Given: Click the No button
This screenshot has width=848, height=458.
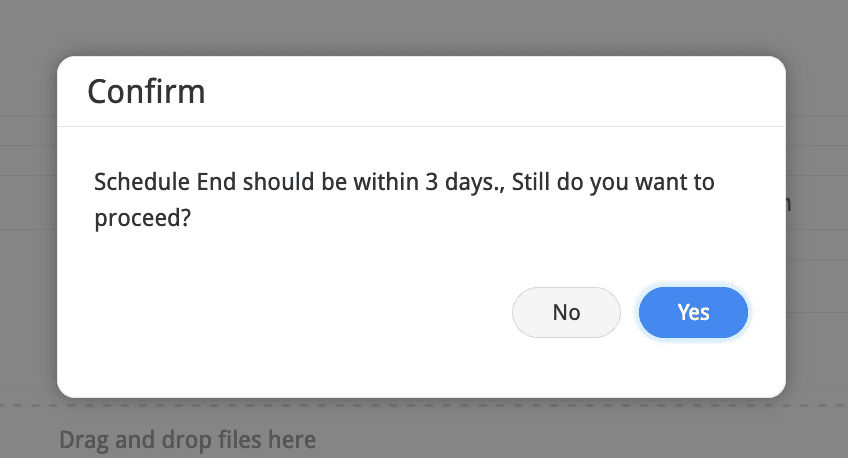Looking at the screenshot, I should point(566,312).
